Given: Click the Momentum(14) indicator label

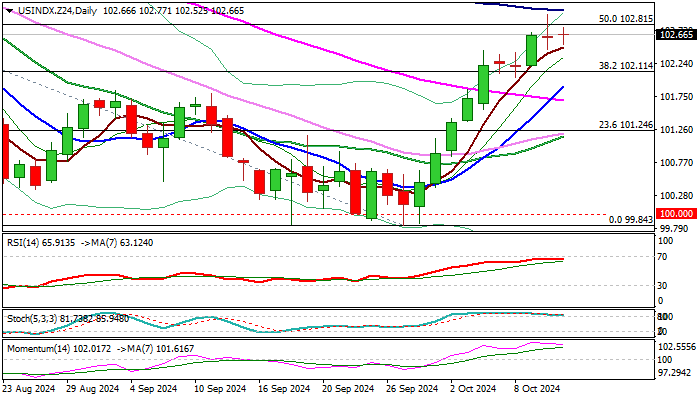Looking at the screenshot, I should coord(38,349).
